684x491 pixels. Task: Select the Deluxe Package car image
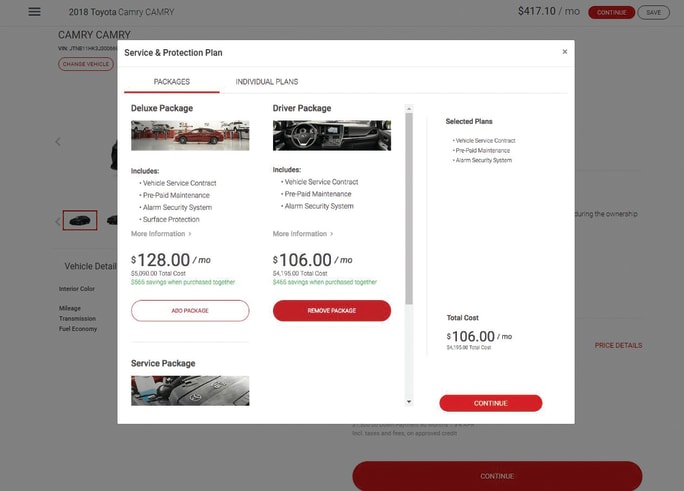click(x=190, y=136)
